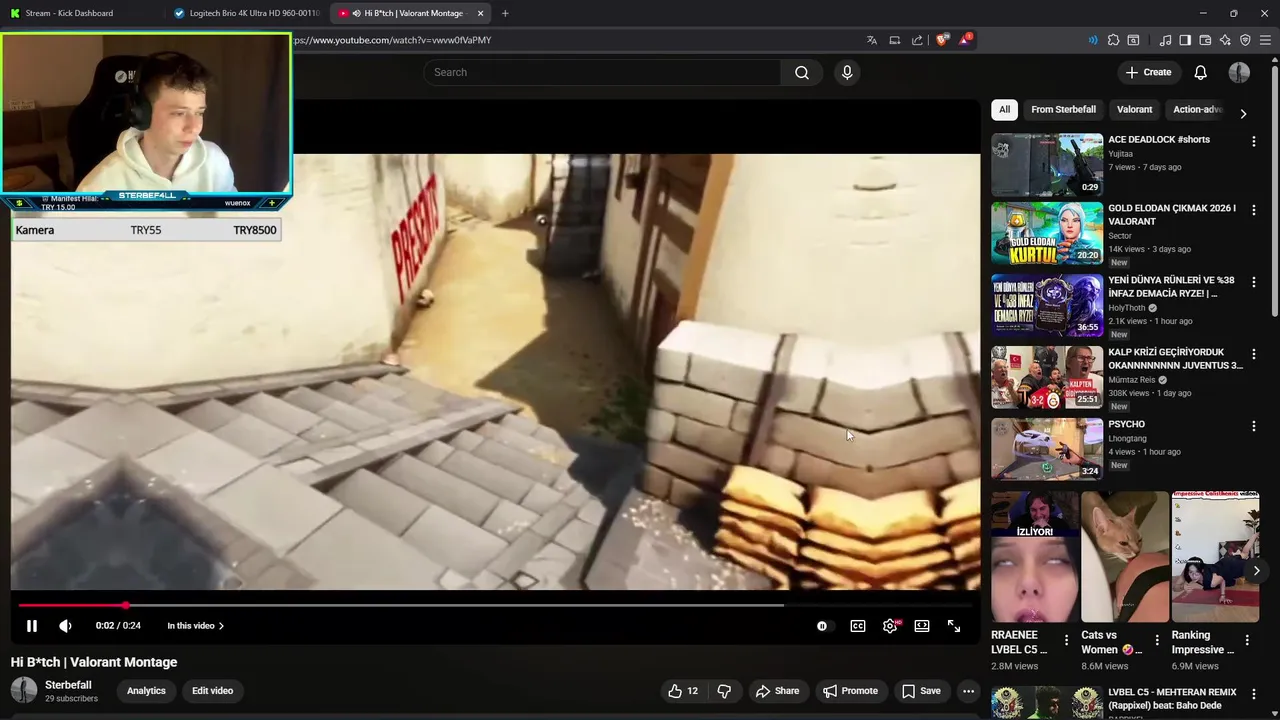This screenshot has height=720, width=1280.
Task: Open 'GOLD ELODAN ÇIKMAK 2026' video title
Action: click(x=1172, y=215)
